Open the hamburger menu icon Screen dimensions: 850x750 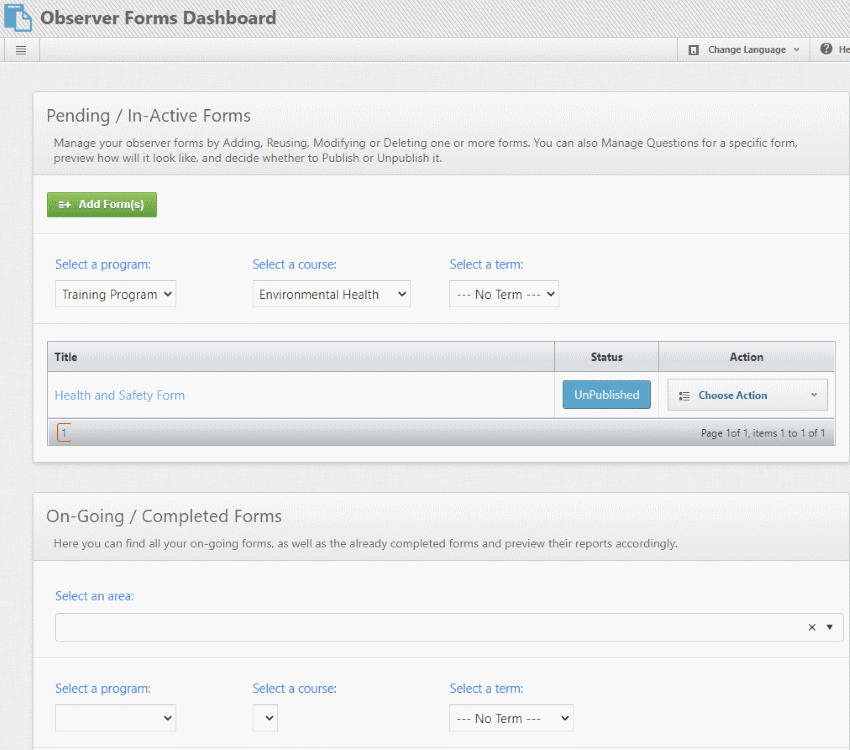click(x=21, y=50)
